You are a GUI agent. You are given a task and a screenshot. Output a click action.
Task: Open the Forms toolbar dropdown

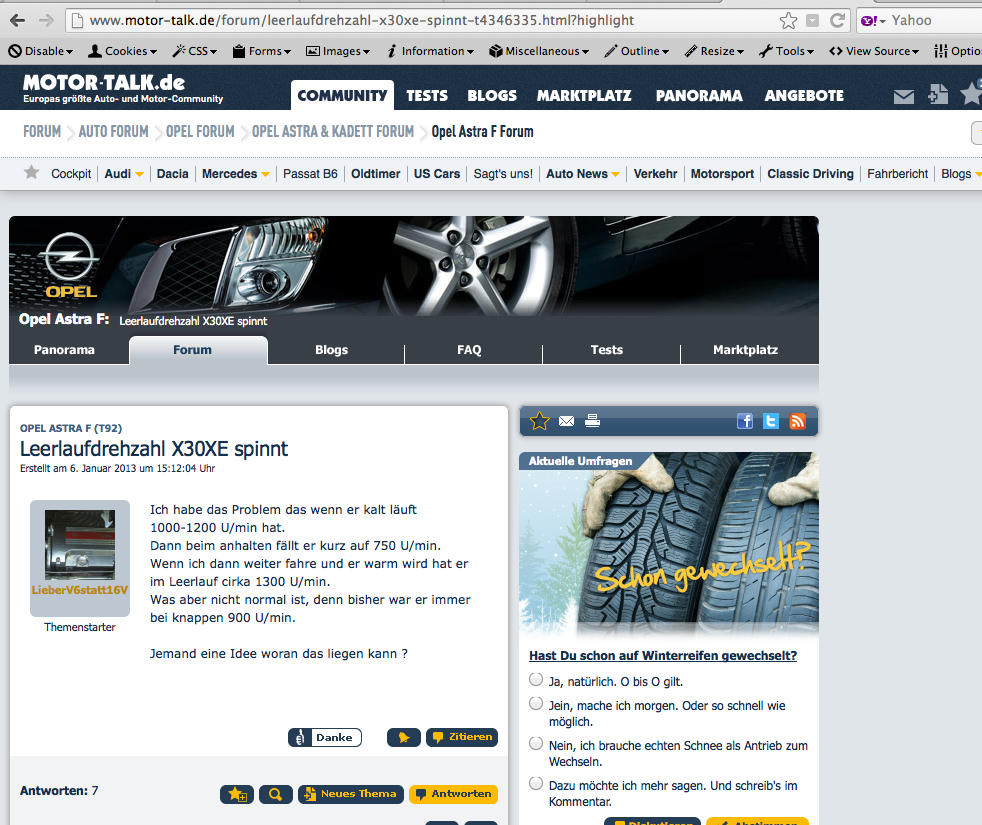pos(262,51)
